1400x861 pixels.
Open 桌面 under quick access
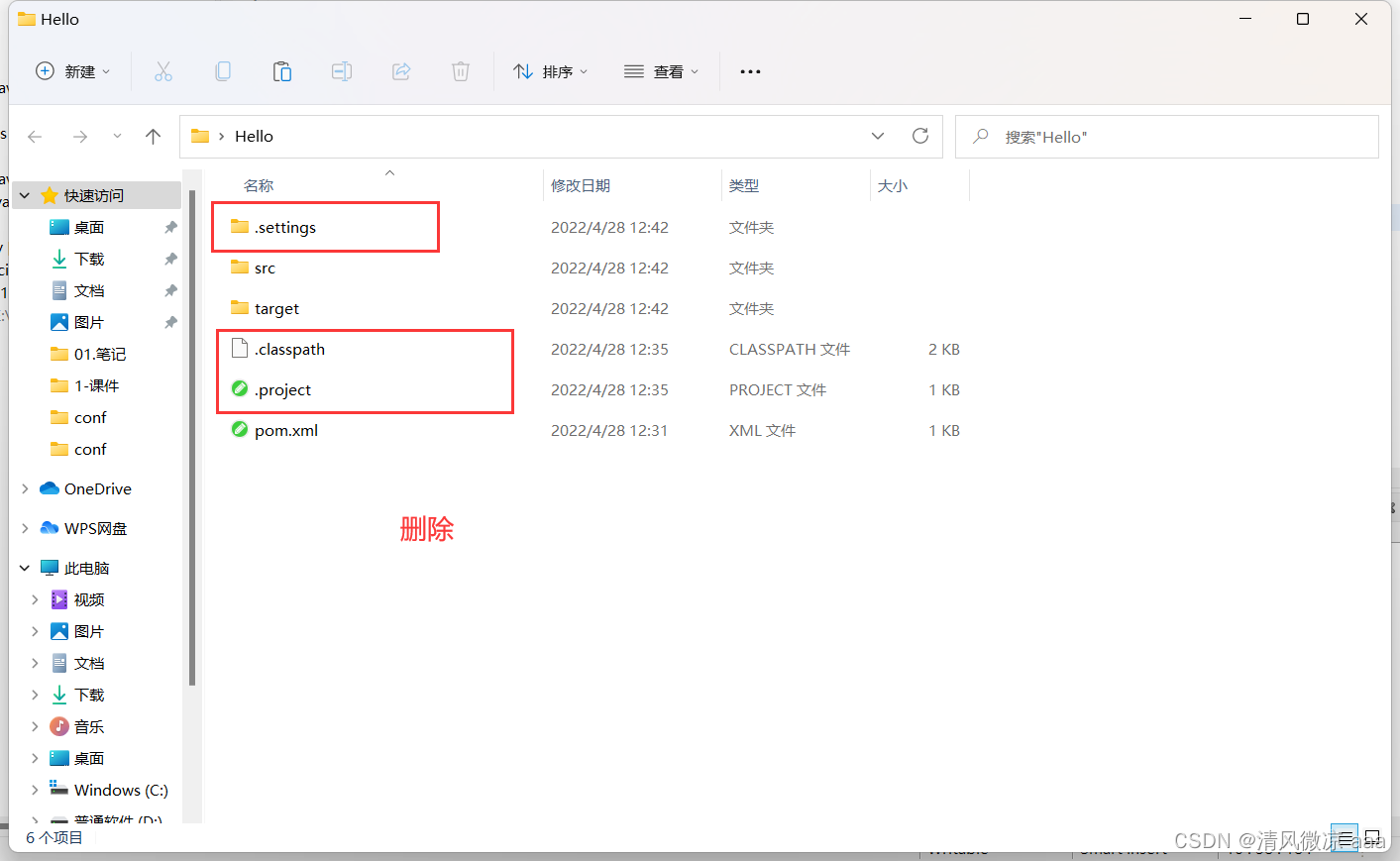click(x=89, y=227)
